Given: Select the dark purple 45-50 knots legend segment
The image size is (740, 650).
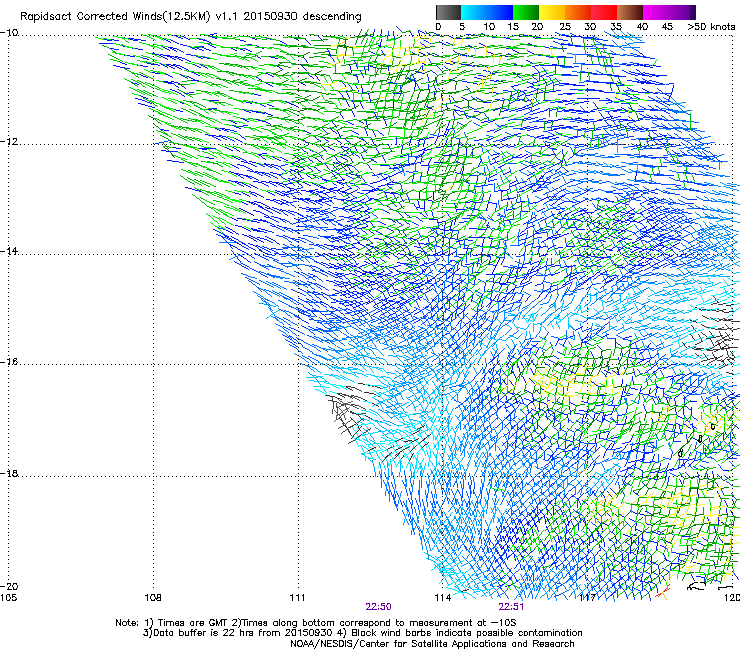Looking at the screenshot, I should [682, 12].
